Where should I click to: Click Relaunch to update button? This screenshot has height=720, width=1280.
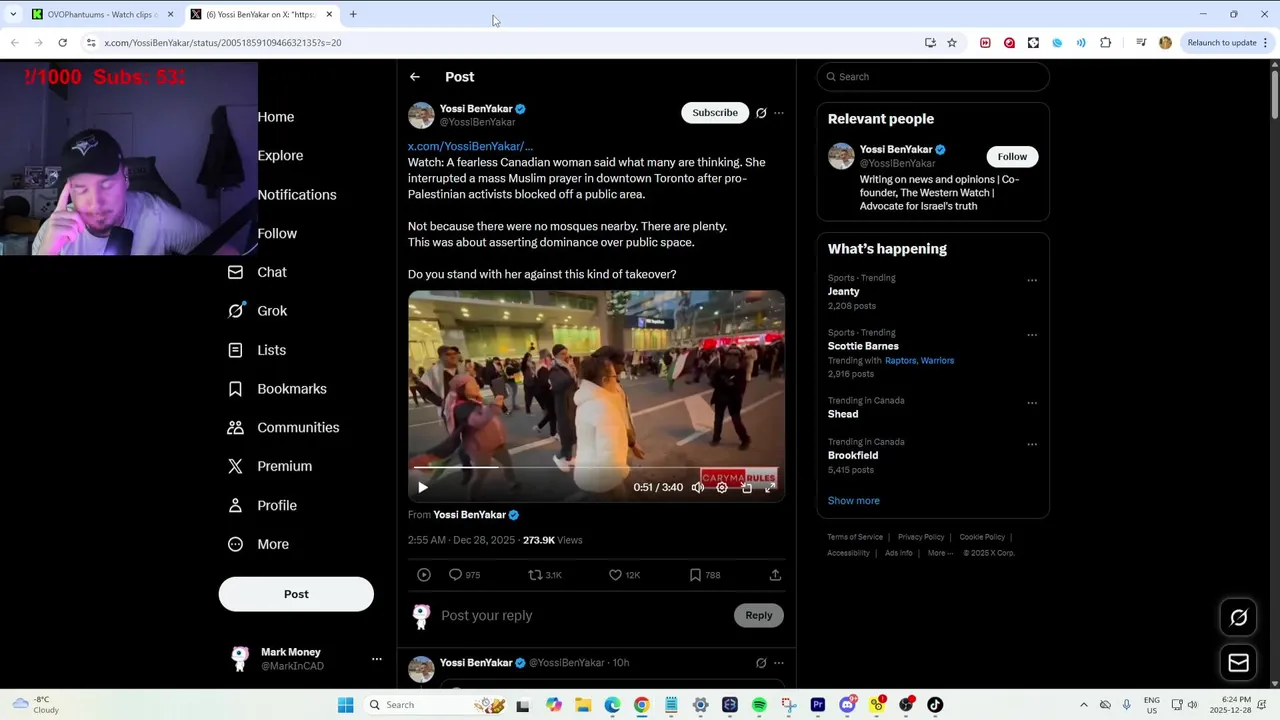point(1222,43)
